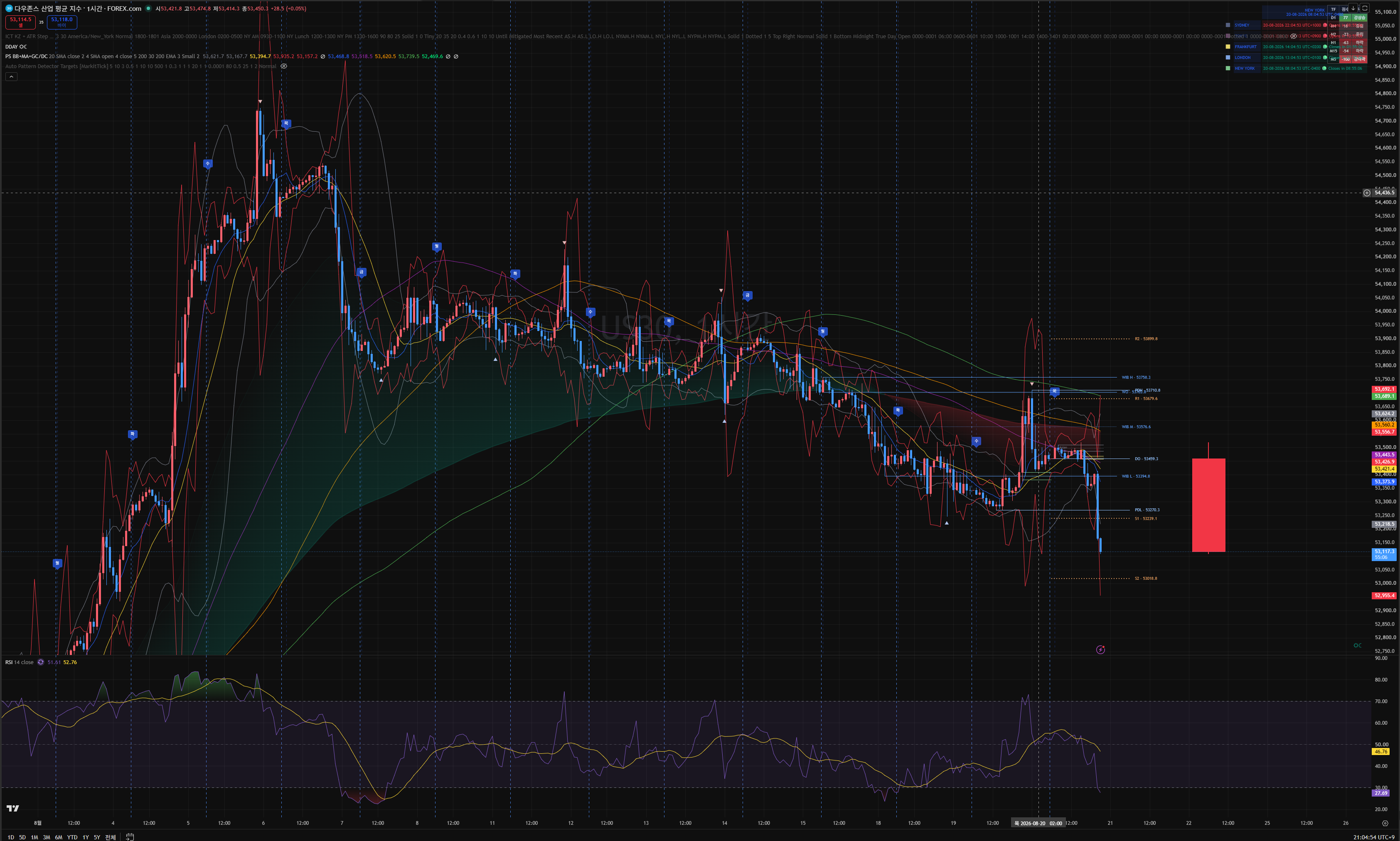This screenshot has width=1400, height=841.
Task: Set date range to 1M
Action: coord(34,837)
